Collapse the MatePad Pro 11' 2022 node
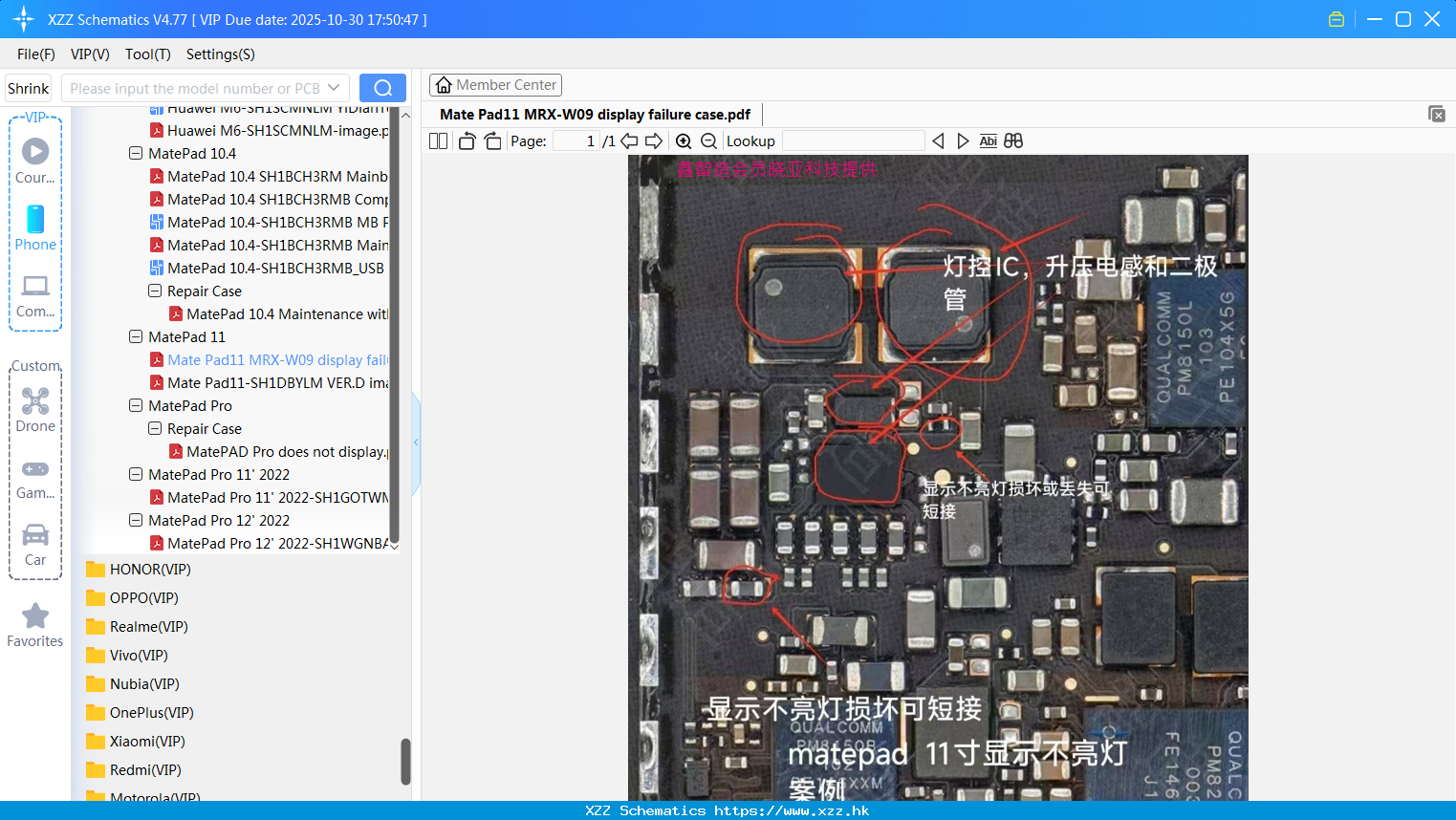Image resolution: width=1456 pixels, height=820 pixels. click(136, 474)
